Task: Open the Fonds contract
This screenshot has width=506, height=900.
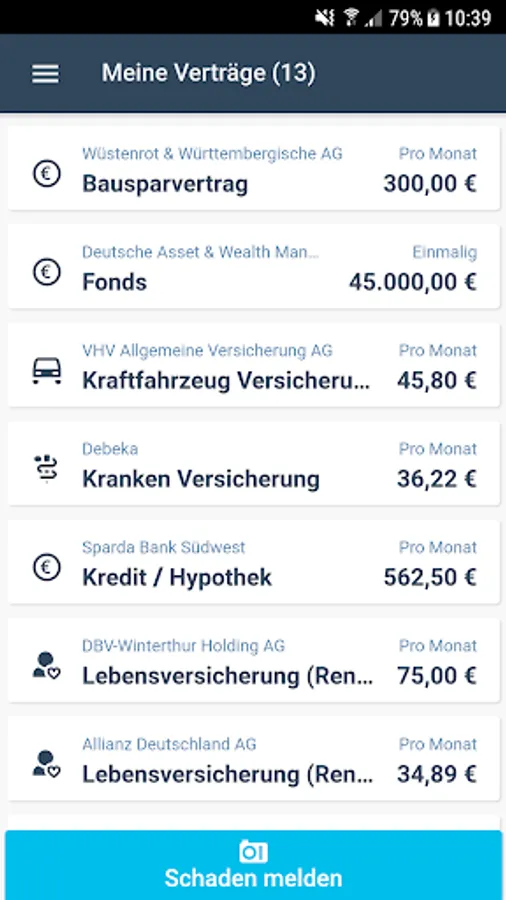Action: tap(254, 267)
